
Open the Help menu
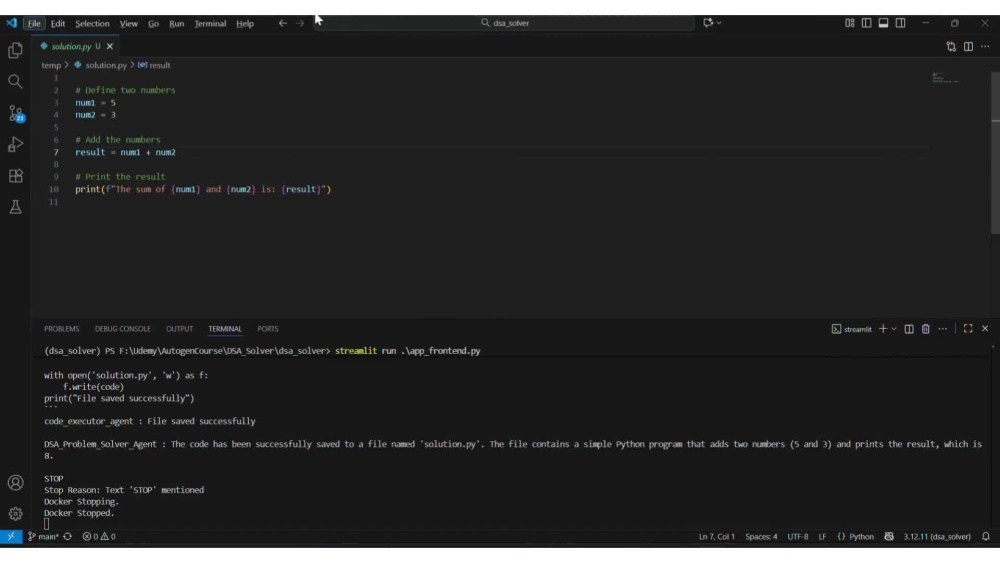[245, 24]
